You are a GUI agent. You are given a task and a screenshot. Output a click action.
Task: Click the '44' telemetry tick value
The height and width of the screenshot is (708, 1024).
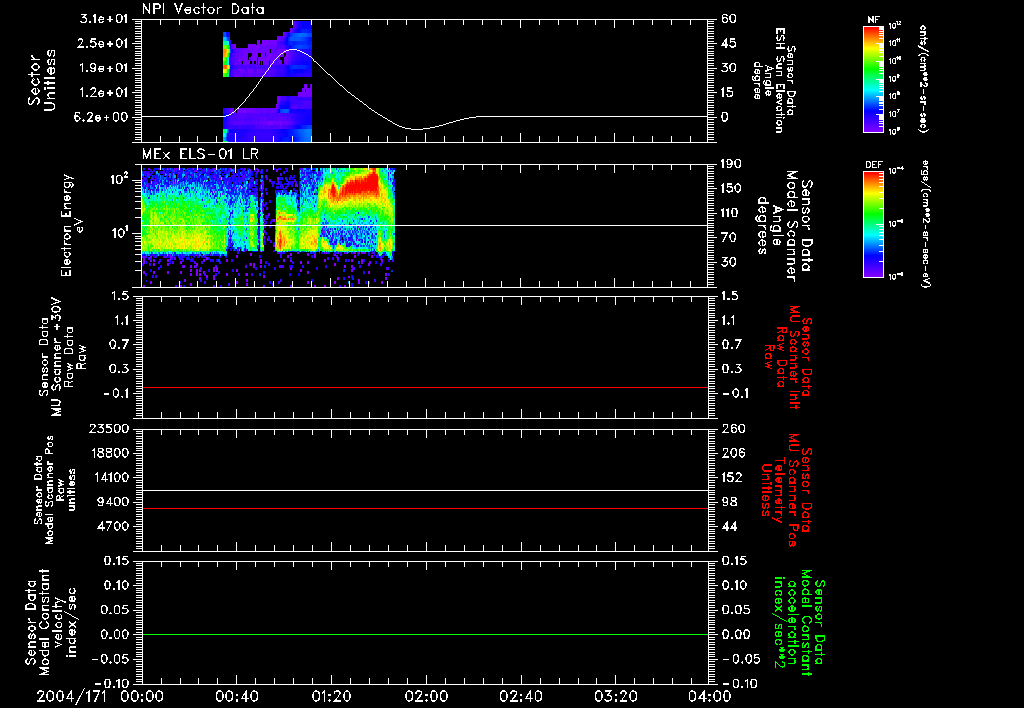[729, 526]
